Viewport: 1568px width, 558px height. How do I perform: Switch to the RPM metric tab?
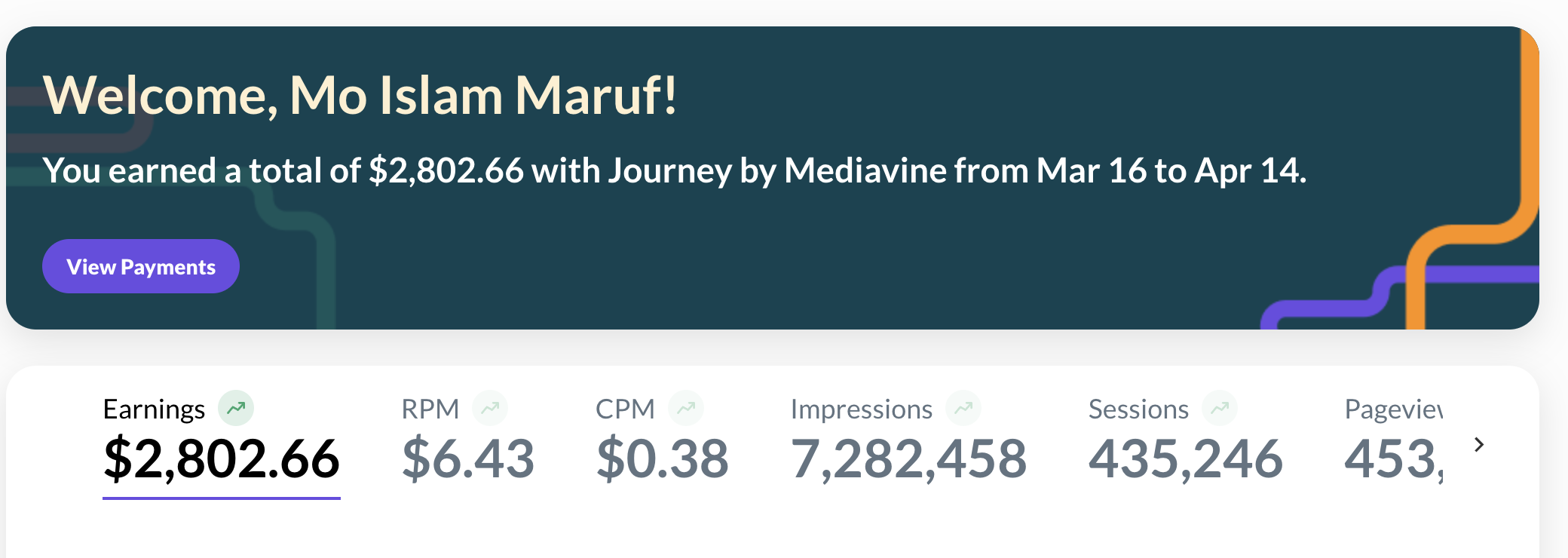click(430, 409)
